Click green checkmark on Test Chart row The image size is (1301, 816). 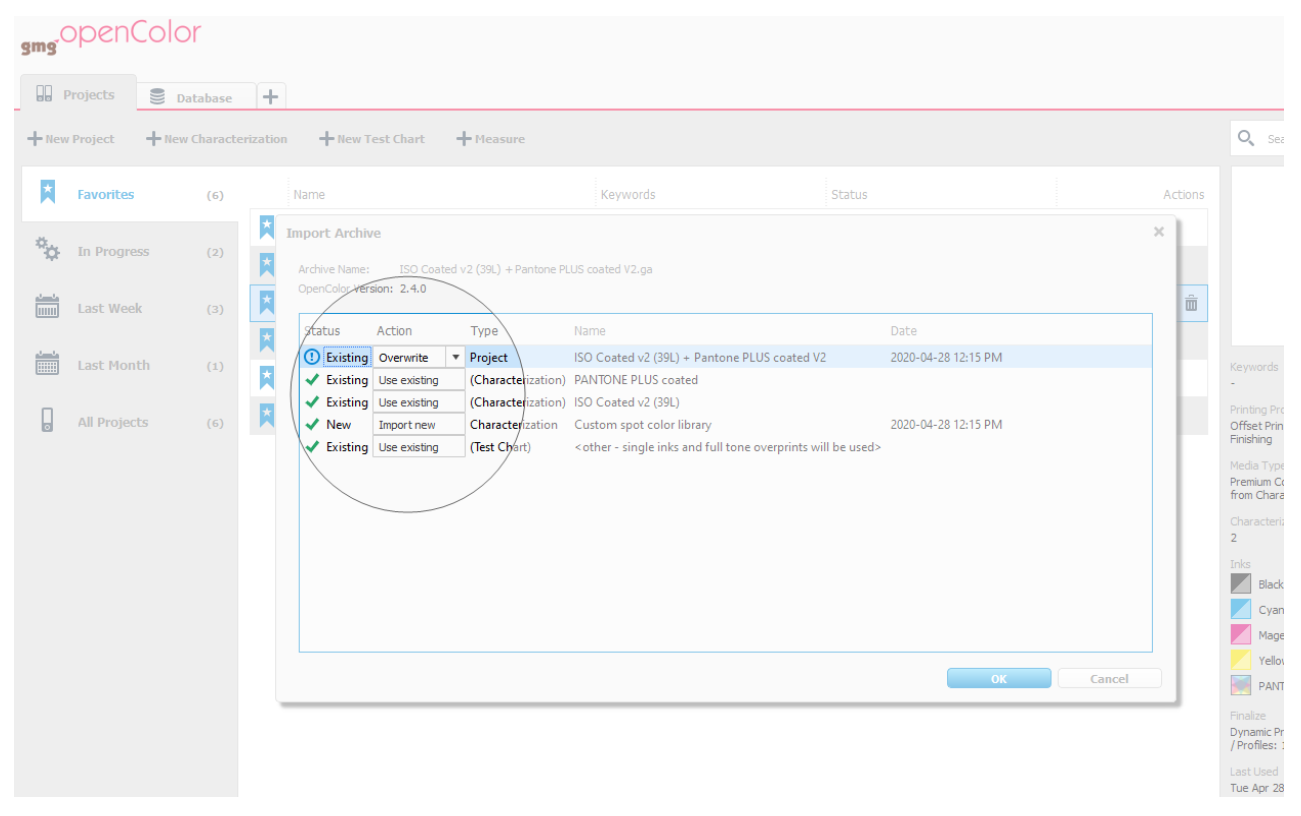tap(313, 447)
